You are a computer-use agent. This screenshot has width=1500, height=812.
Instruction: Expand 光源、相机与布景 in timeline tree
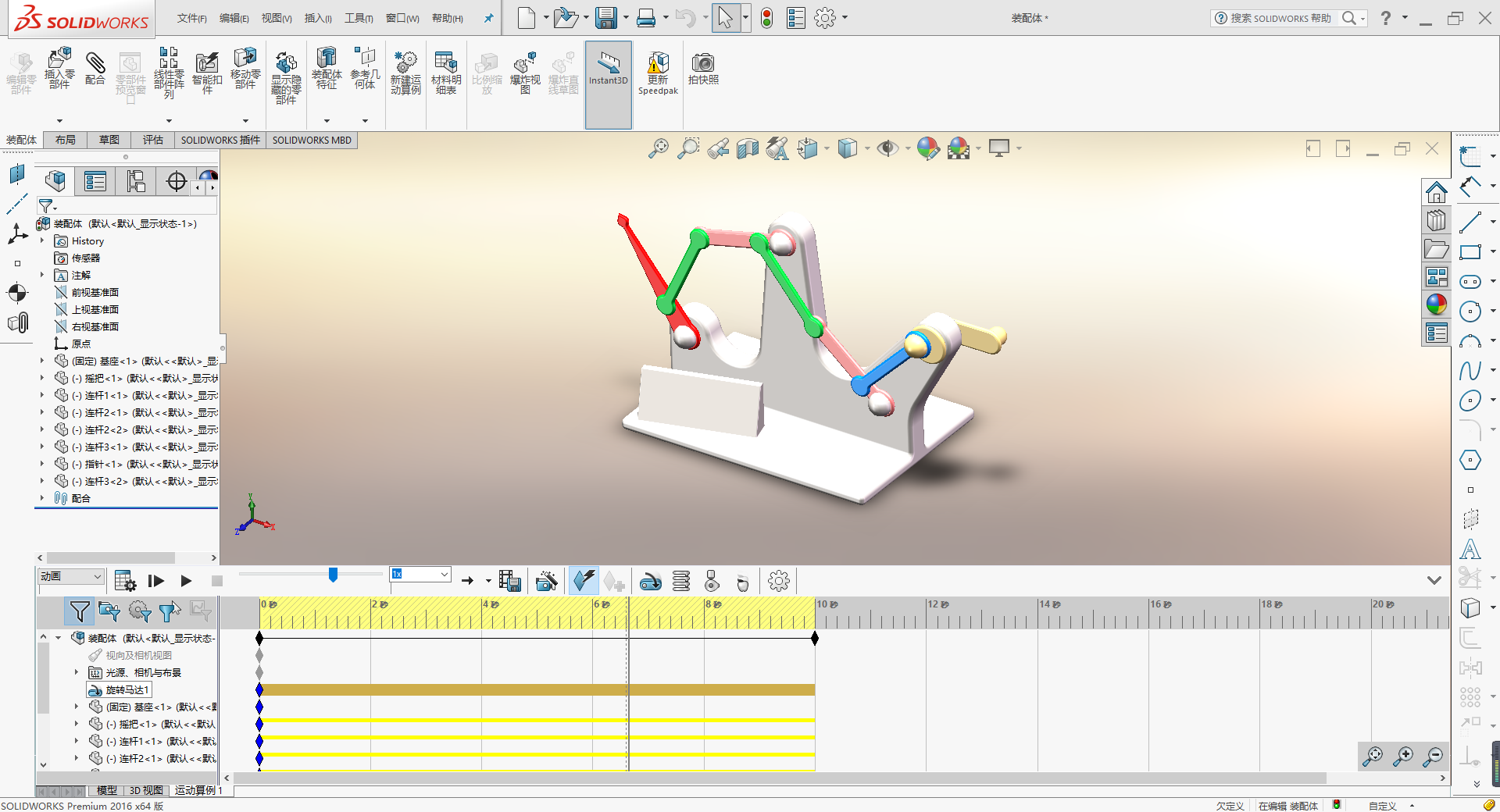point(77,672)
